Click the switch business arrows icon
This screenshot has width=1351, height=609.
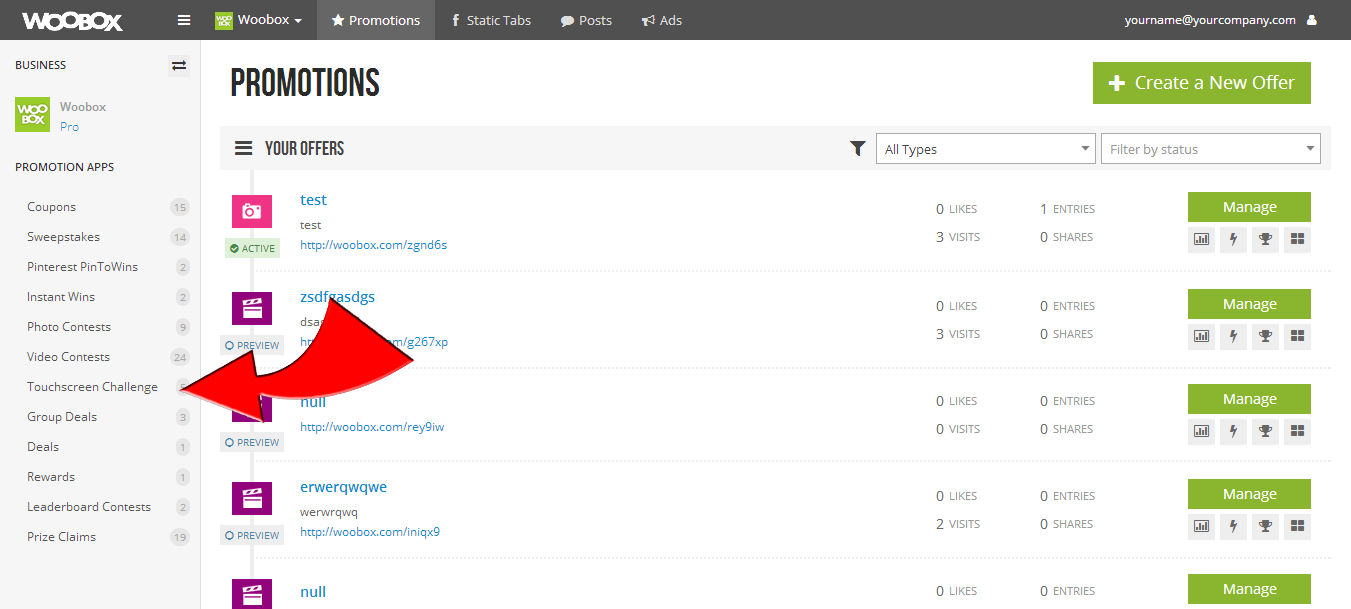click(x=179, y=66)
